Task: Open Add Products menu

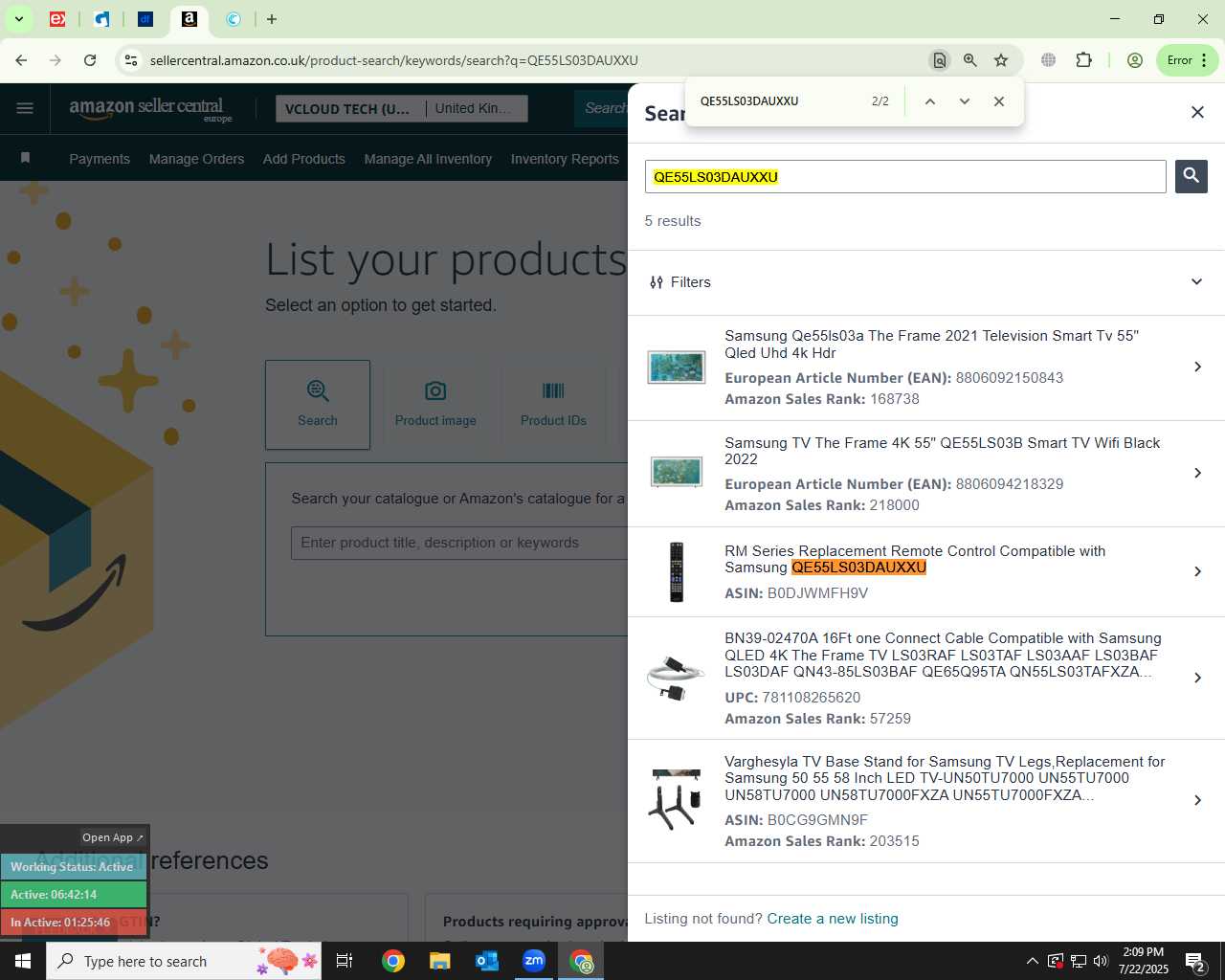Action: (303, 159)
